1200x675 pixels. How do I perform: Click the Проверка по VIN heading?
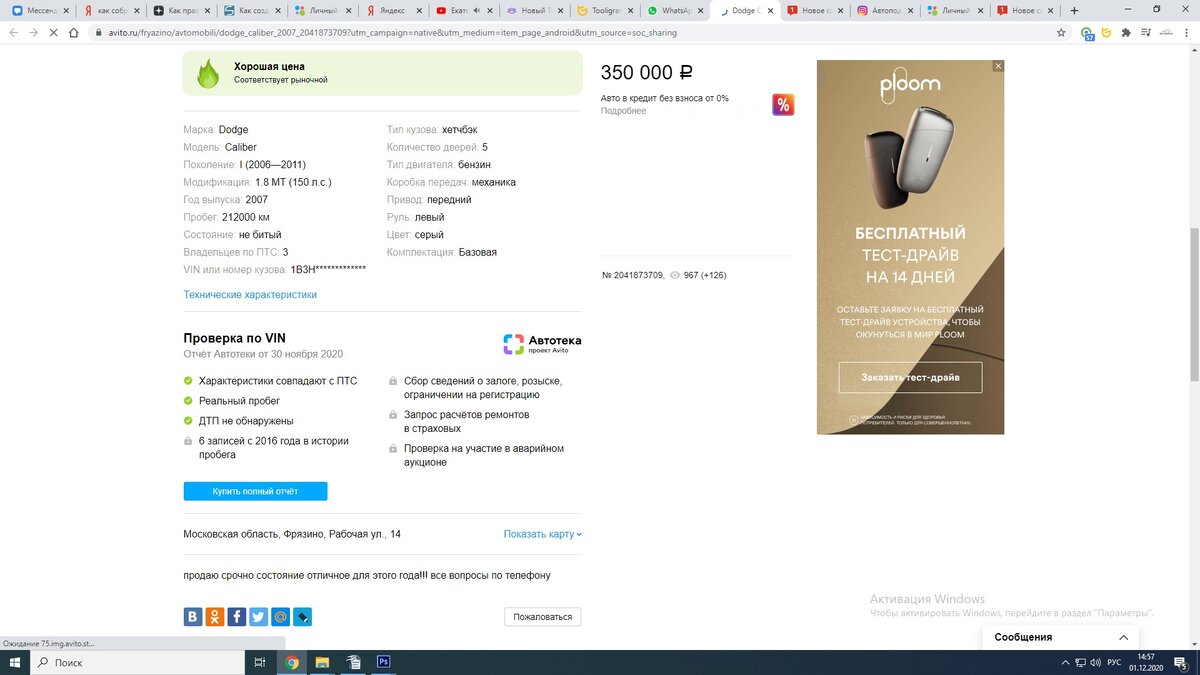234,338
